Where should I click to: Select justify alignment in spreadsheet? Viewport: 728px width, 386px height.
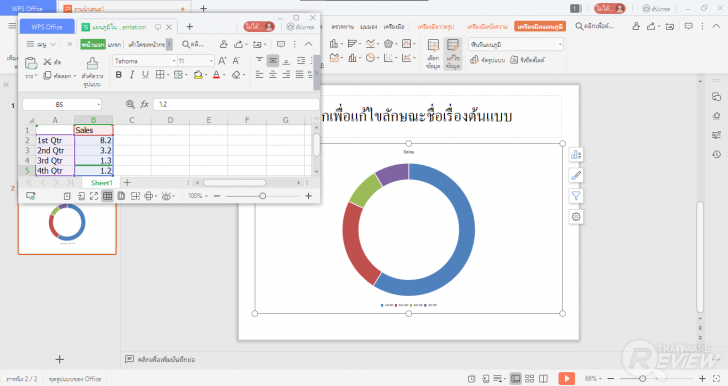pyautogui.click(x=299, y=74)
